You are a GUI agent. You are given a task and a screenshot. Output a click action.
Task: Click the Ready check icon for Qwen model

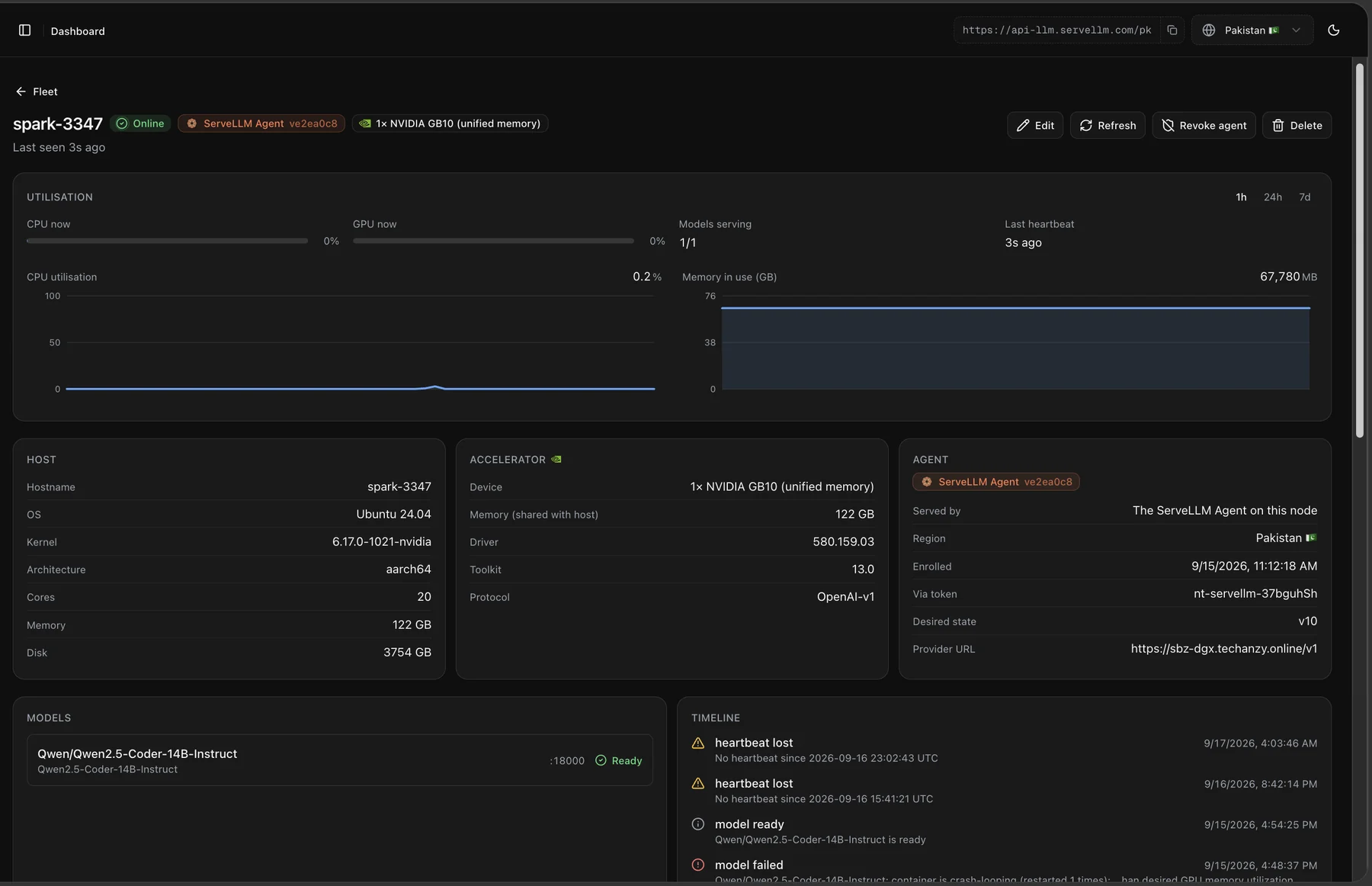click(601, 760)
